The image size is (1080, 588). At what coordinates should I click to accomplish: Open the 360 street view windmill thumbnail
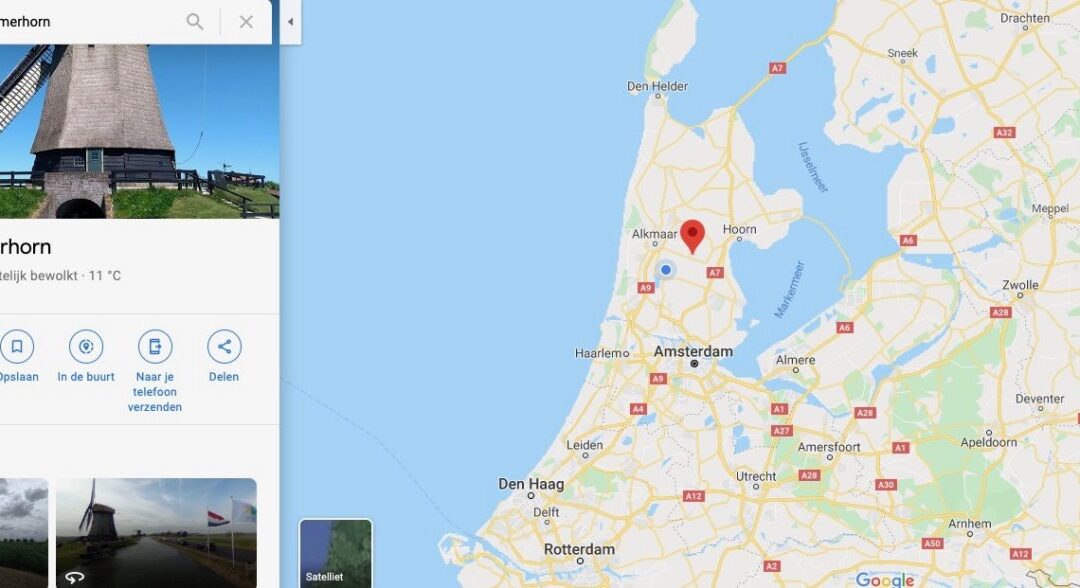click(x=156, y=533)
